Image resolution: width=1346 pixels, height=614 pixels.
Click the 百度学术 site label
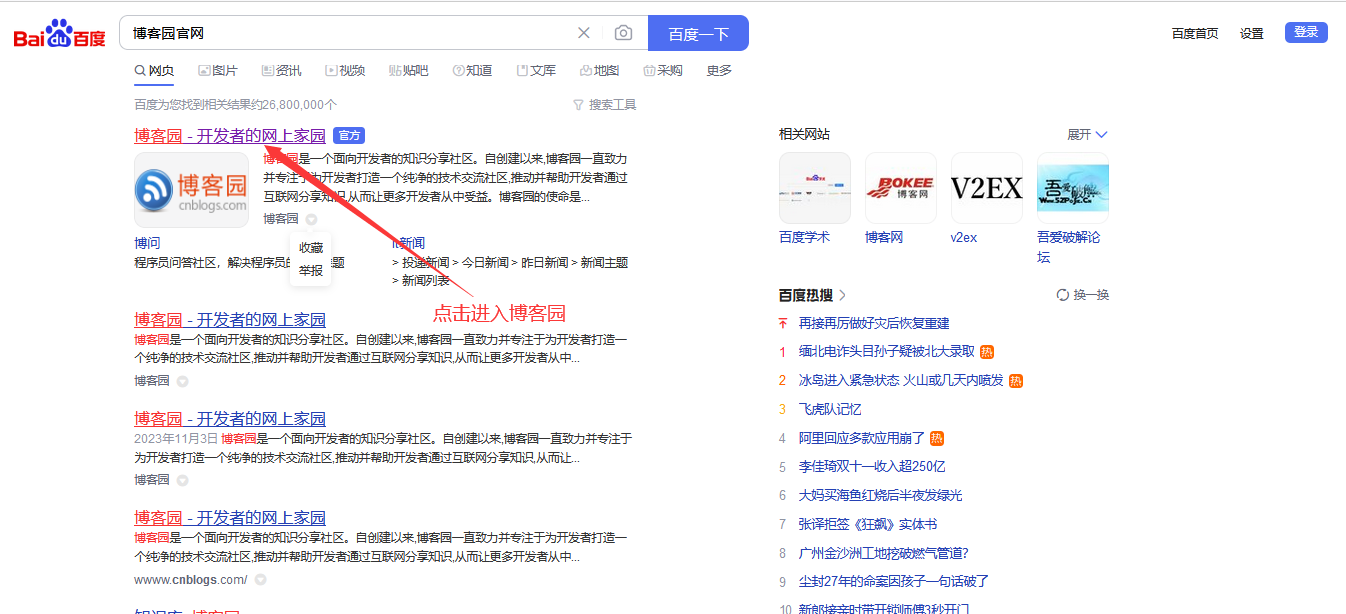pos(804,237)
